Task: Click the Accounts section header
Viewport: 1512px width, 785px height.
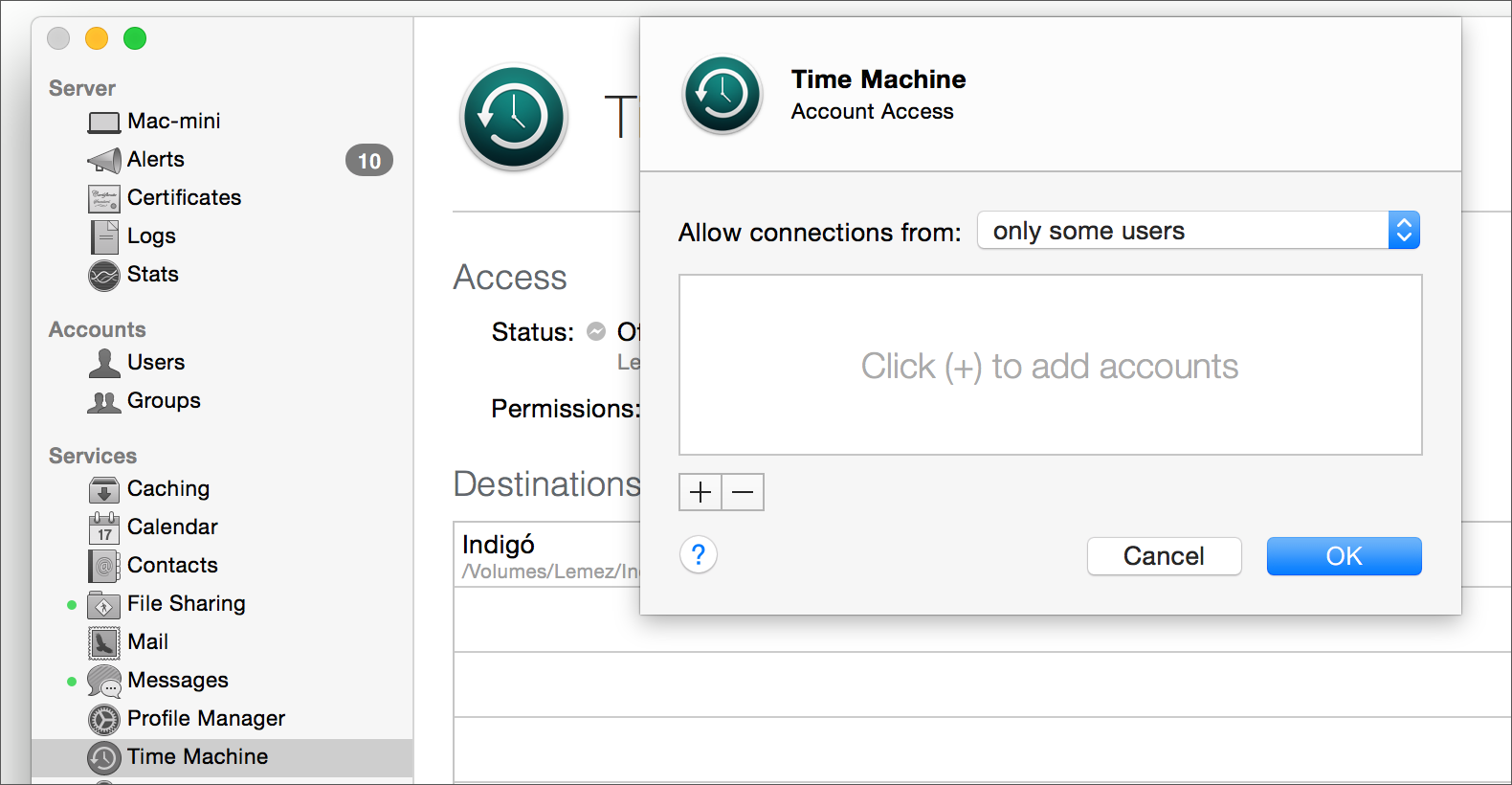Action: coord(98,330)
